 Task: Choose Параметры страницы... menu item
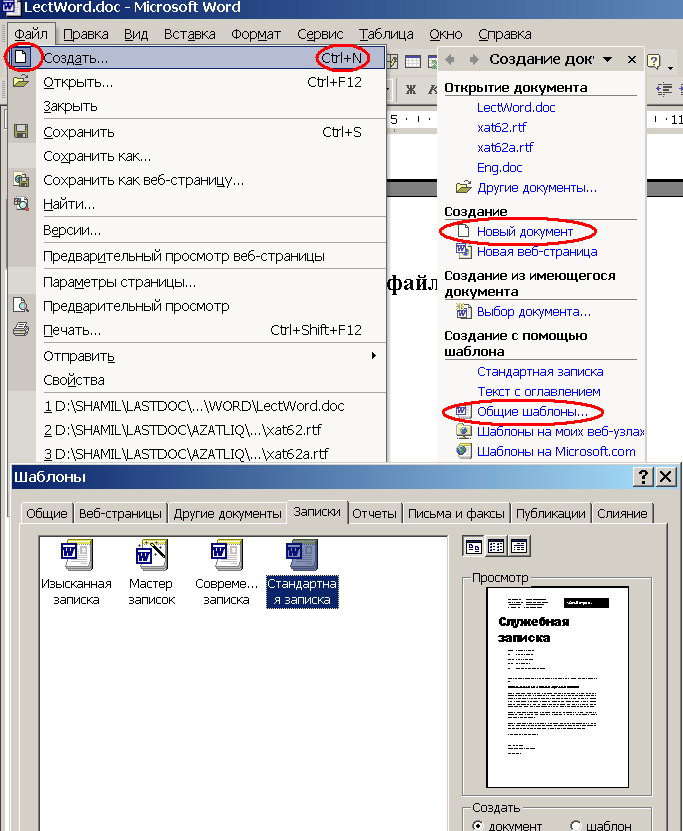click(211, 282)
